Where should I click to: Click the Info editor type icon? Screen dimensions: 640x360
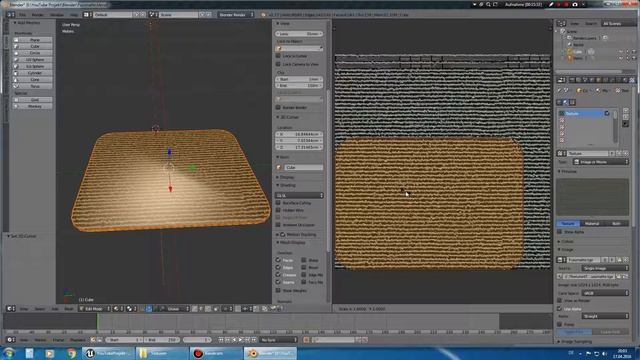click(11, 15)
